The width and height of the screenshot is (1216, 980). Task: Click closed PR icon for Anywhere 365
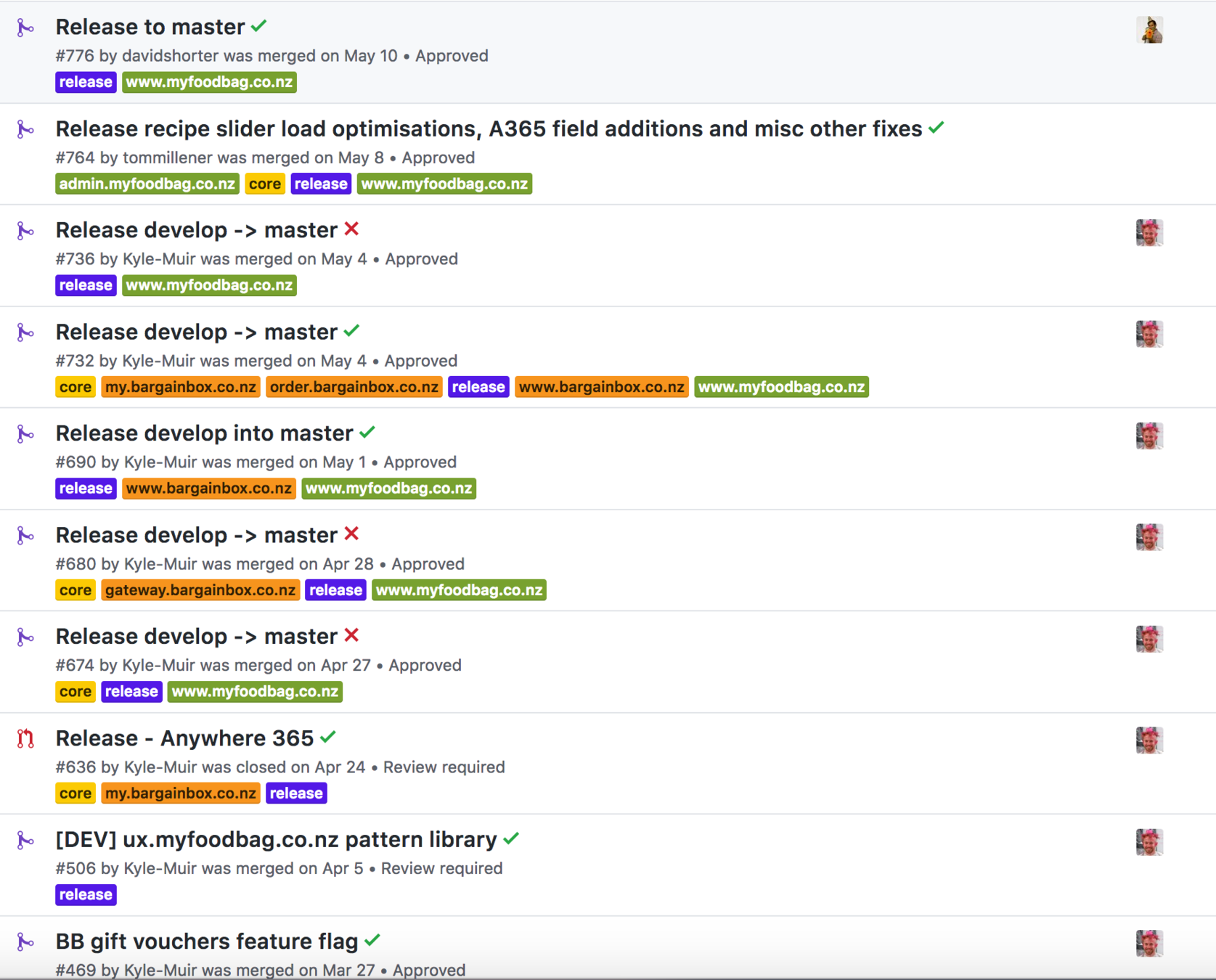pyautogui.click(x=25, y=739)
